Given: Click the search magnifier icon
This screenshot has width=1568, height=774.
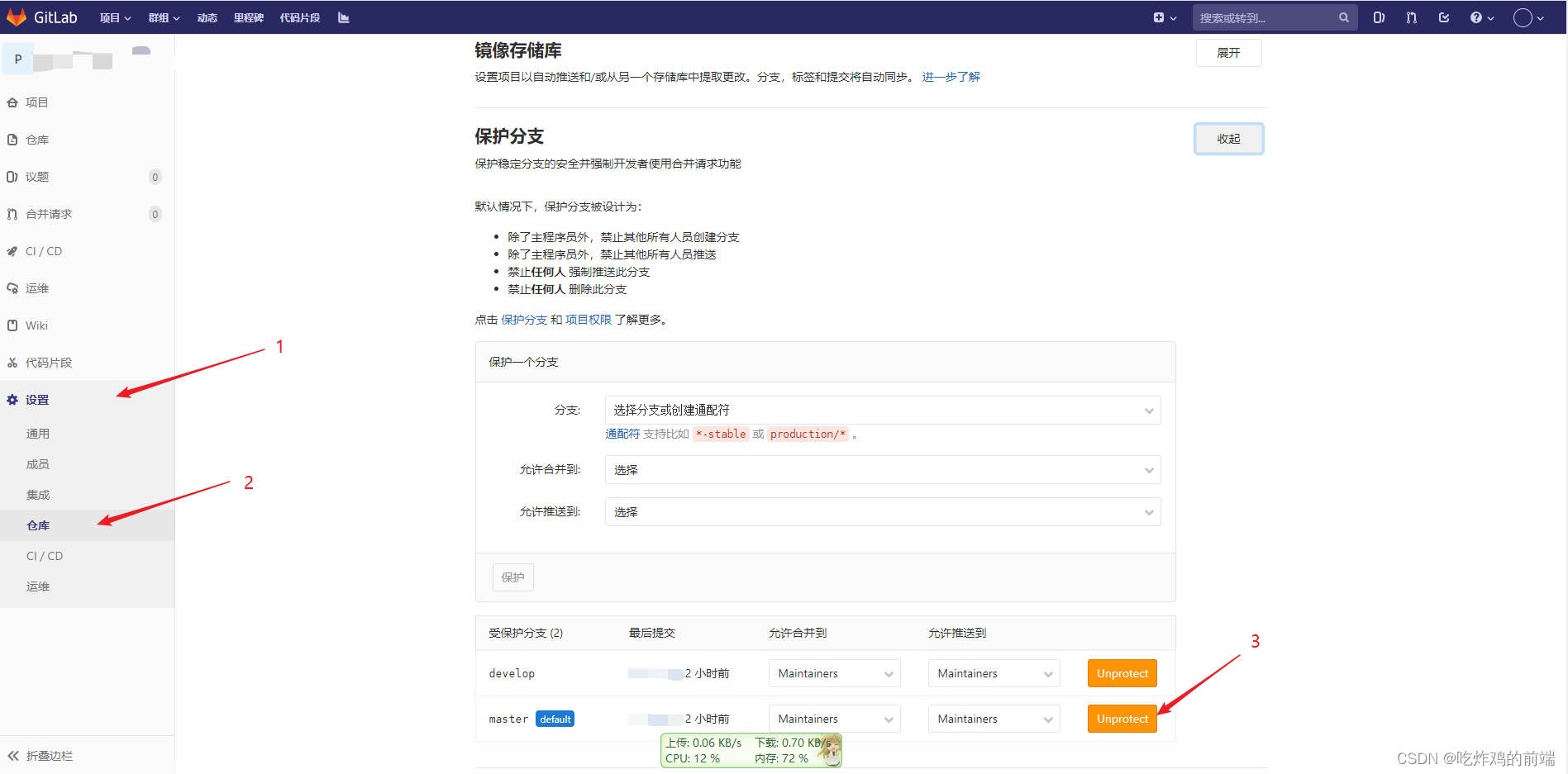Looking at the screenshot, I should pyautogui.click(x=1344, y=17).
